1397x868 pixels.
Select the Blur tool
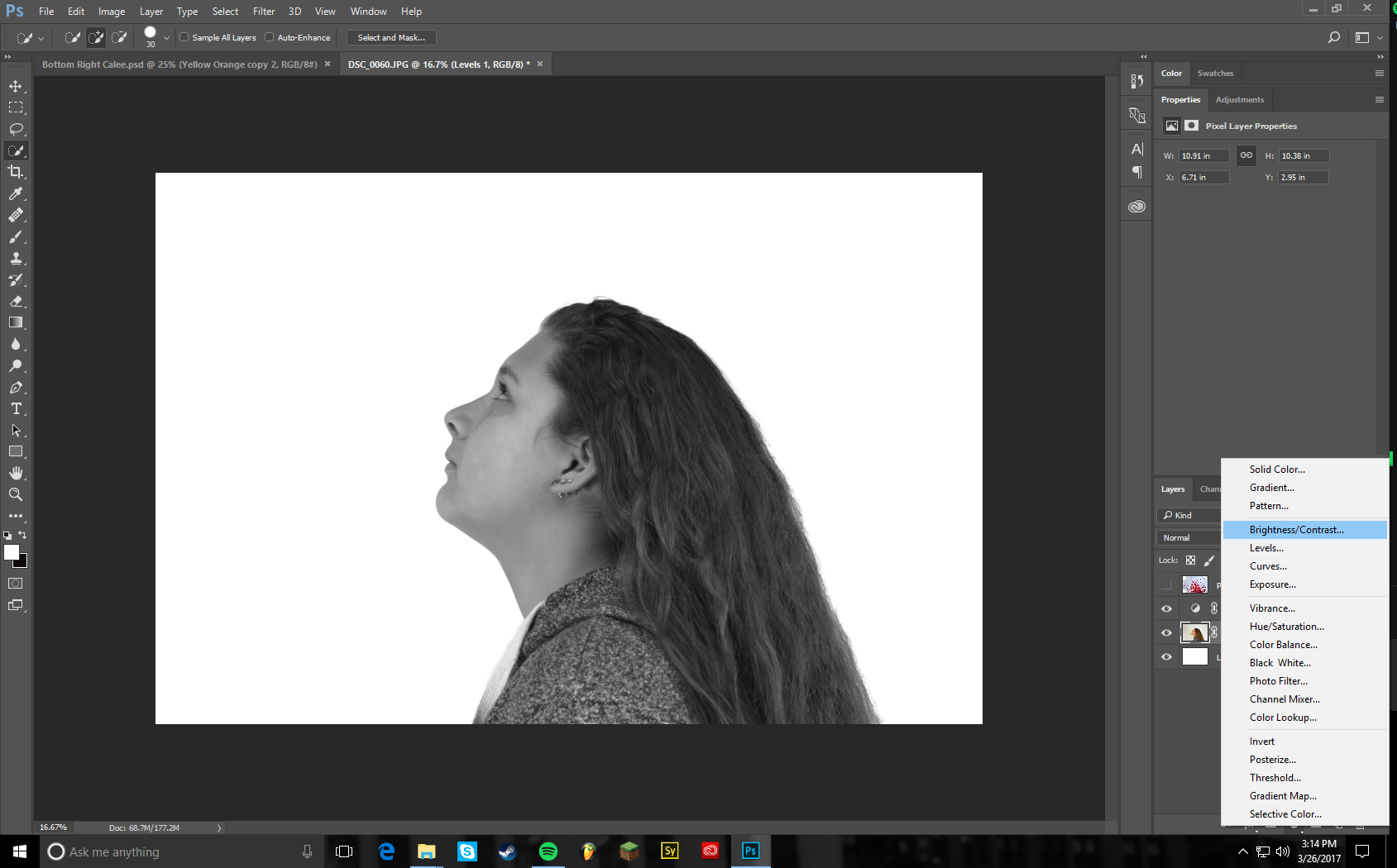(16, 344)
